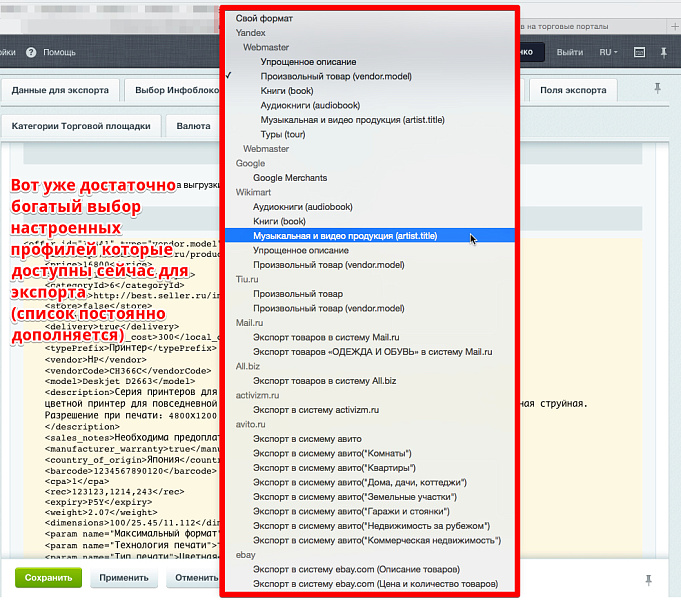Choose Экспорт товаров в систему All.biz

(x=324, y=381)
